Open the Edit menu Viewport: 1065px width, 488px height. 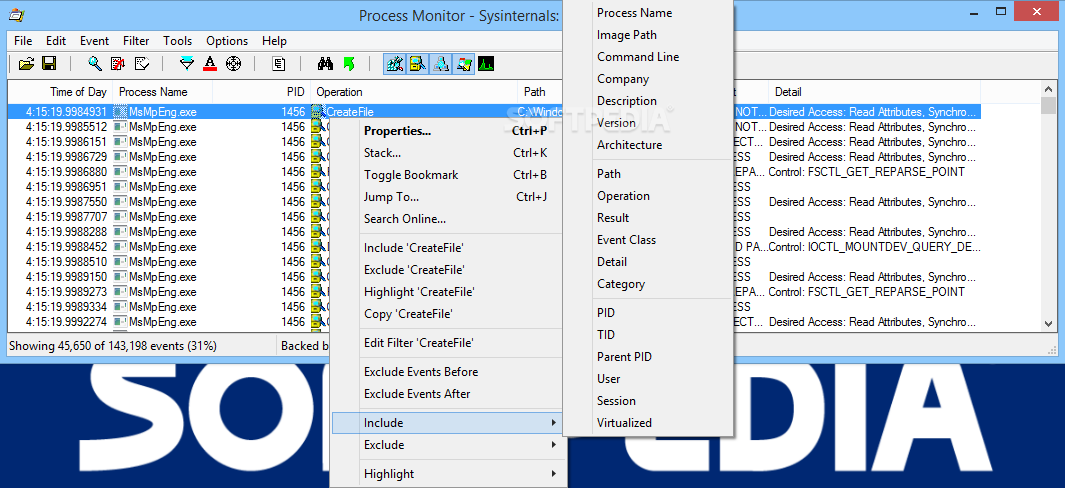[56, 41]
